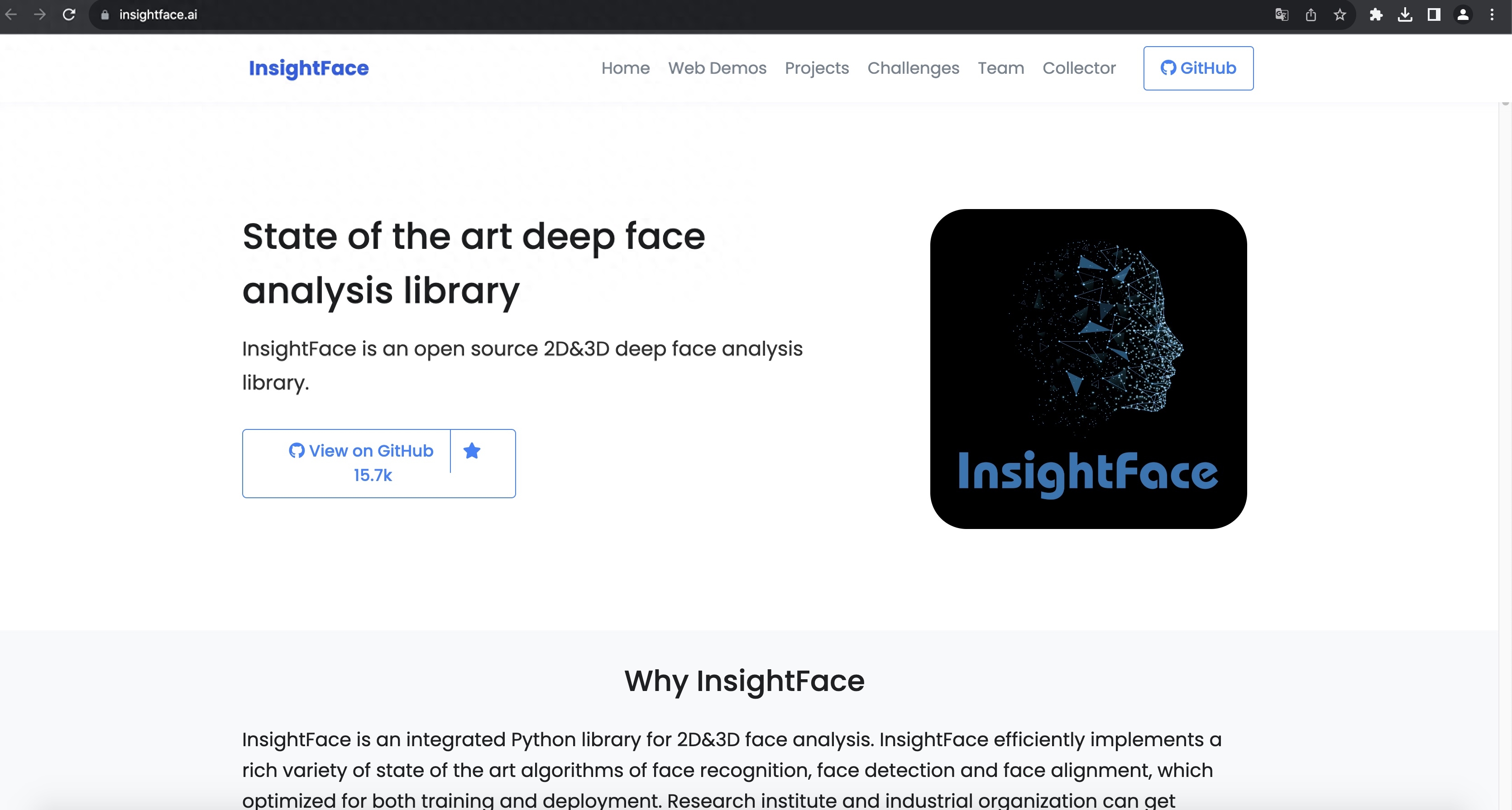Go forward using the browser forward arrow
Viewport: 1512px width, 810px height.
(x=39, y=14)
